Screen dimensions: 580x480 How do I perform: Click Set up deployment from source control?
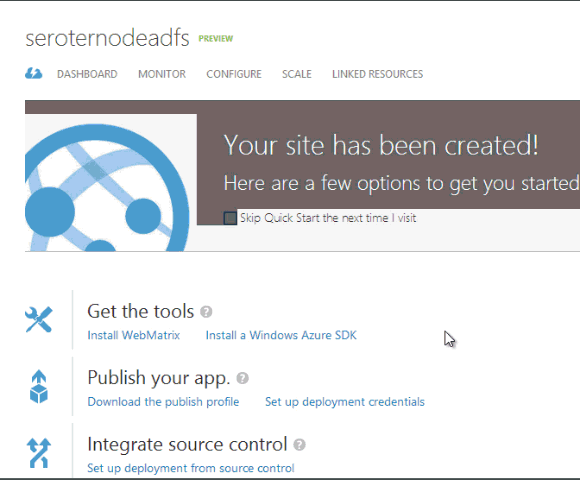[x=191, y=468]
